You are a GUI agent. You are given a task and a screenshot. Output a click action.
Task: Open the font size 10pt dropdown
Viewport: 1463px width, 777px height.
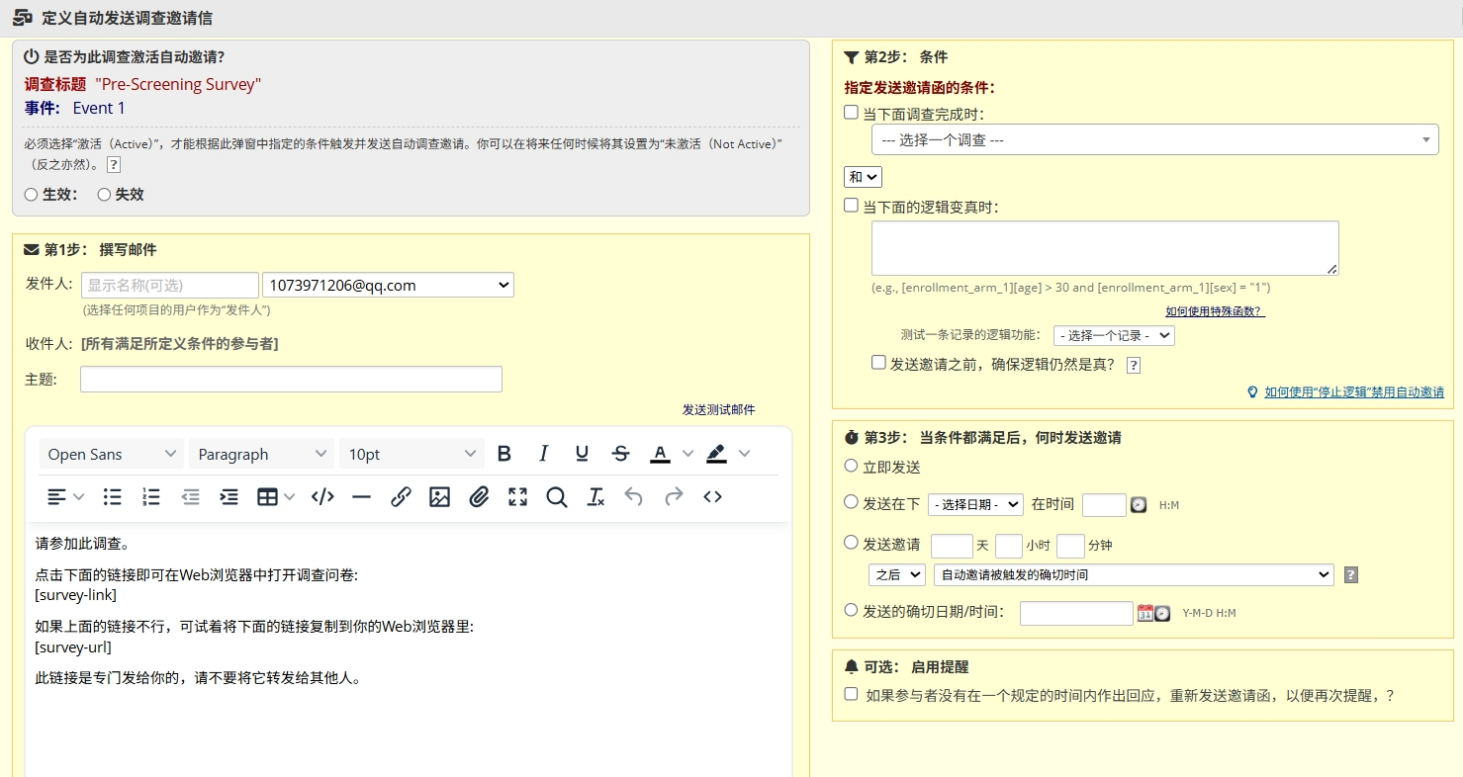coord(412,454)
